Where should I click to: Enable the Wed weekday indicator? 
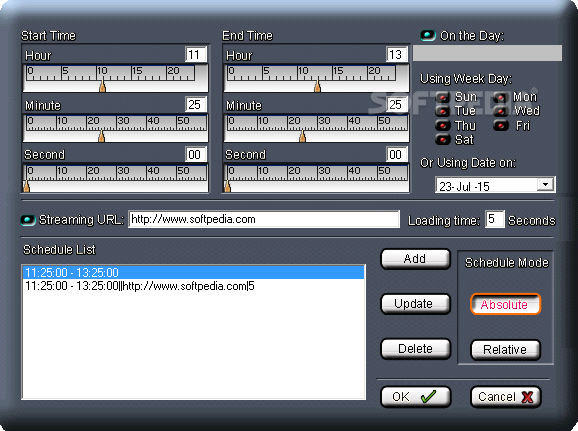[x=501, y=111]
